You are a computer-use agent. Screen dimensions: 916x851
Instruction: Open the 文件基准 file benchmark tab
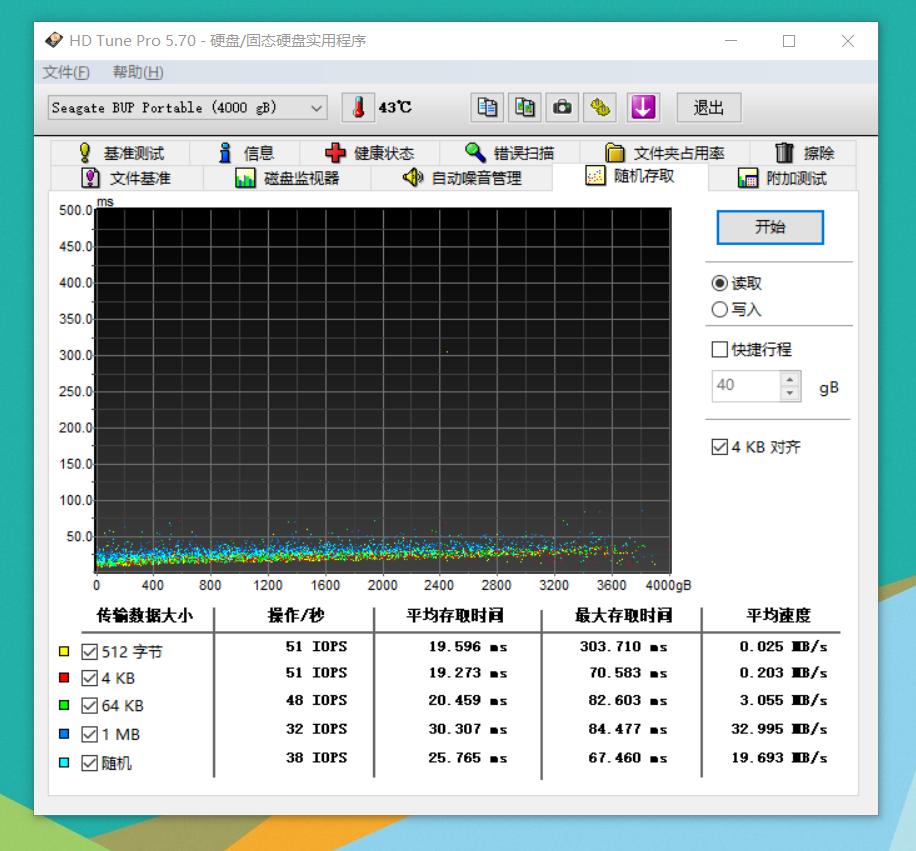pyautogui.click(x=127, y=178)
